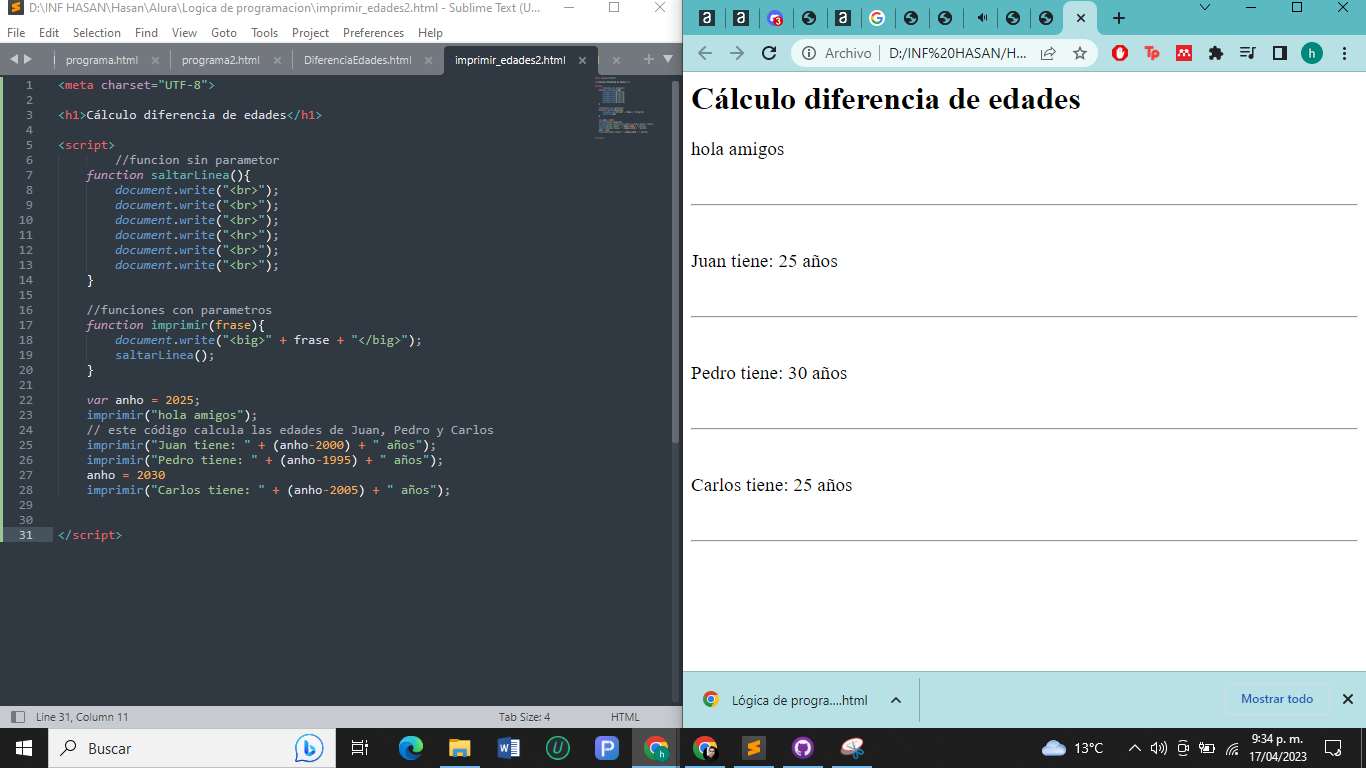Toggle Sublime sidebar from status bar icon

(x=17, y=717)
